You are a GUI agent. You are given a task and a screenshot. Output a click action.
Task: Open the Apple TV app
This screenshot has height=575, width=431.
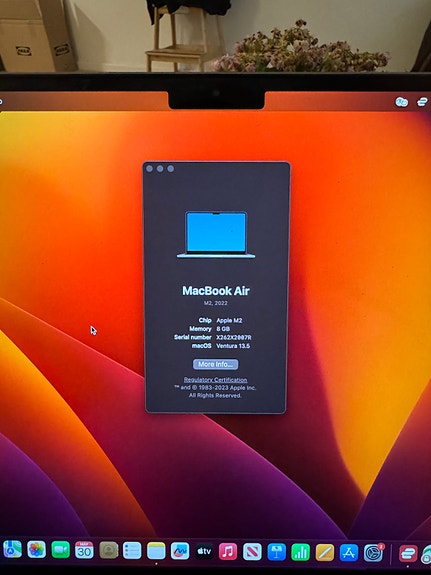pos(204,551)
